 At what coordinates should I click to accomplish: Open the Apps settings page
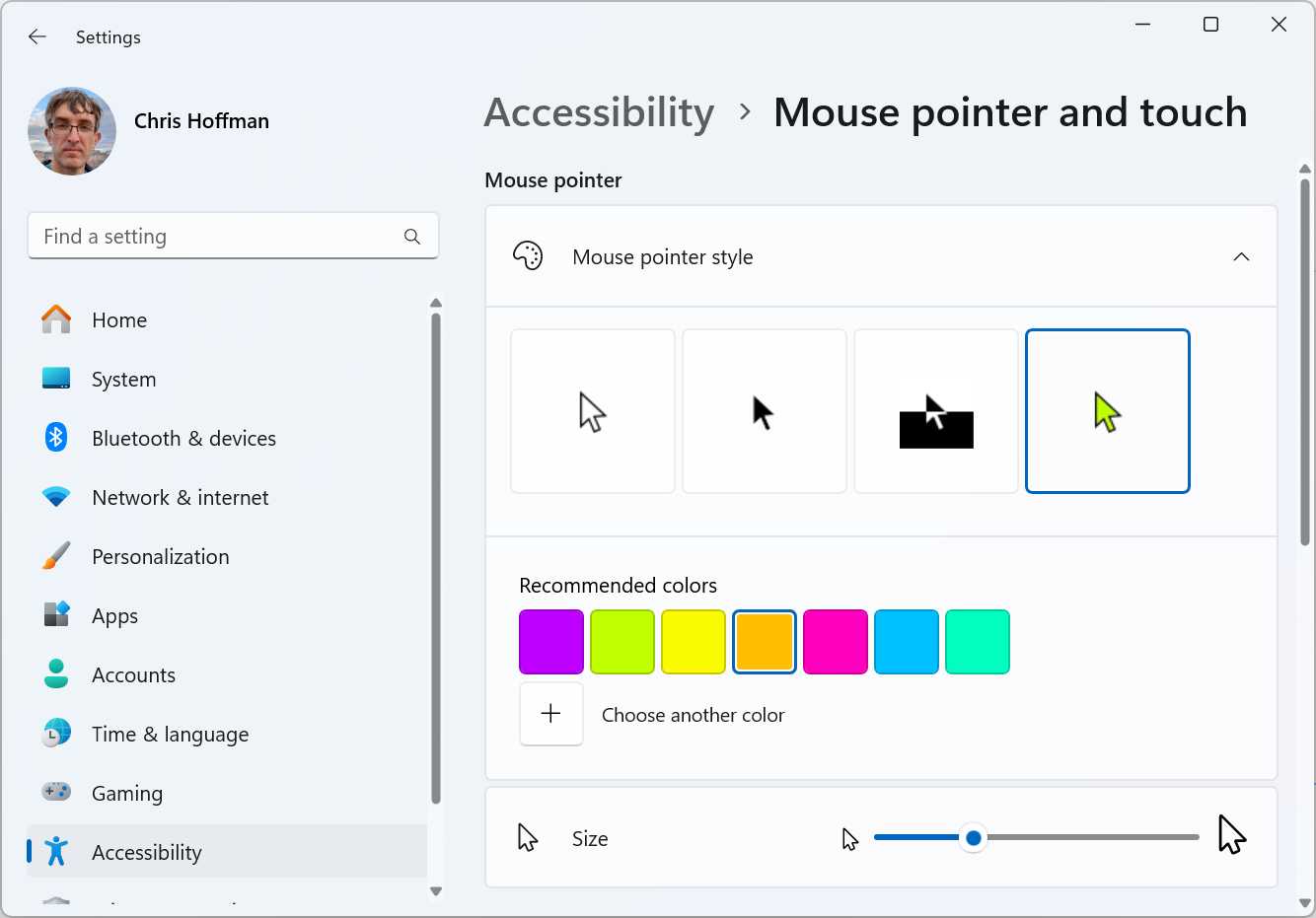click(114, 615)
